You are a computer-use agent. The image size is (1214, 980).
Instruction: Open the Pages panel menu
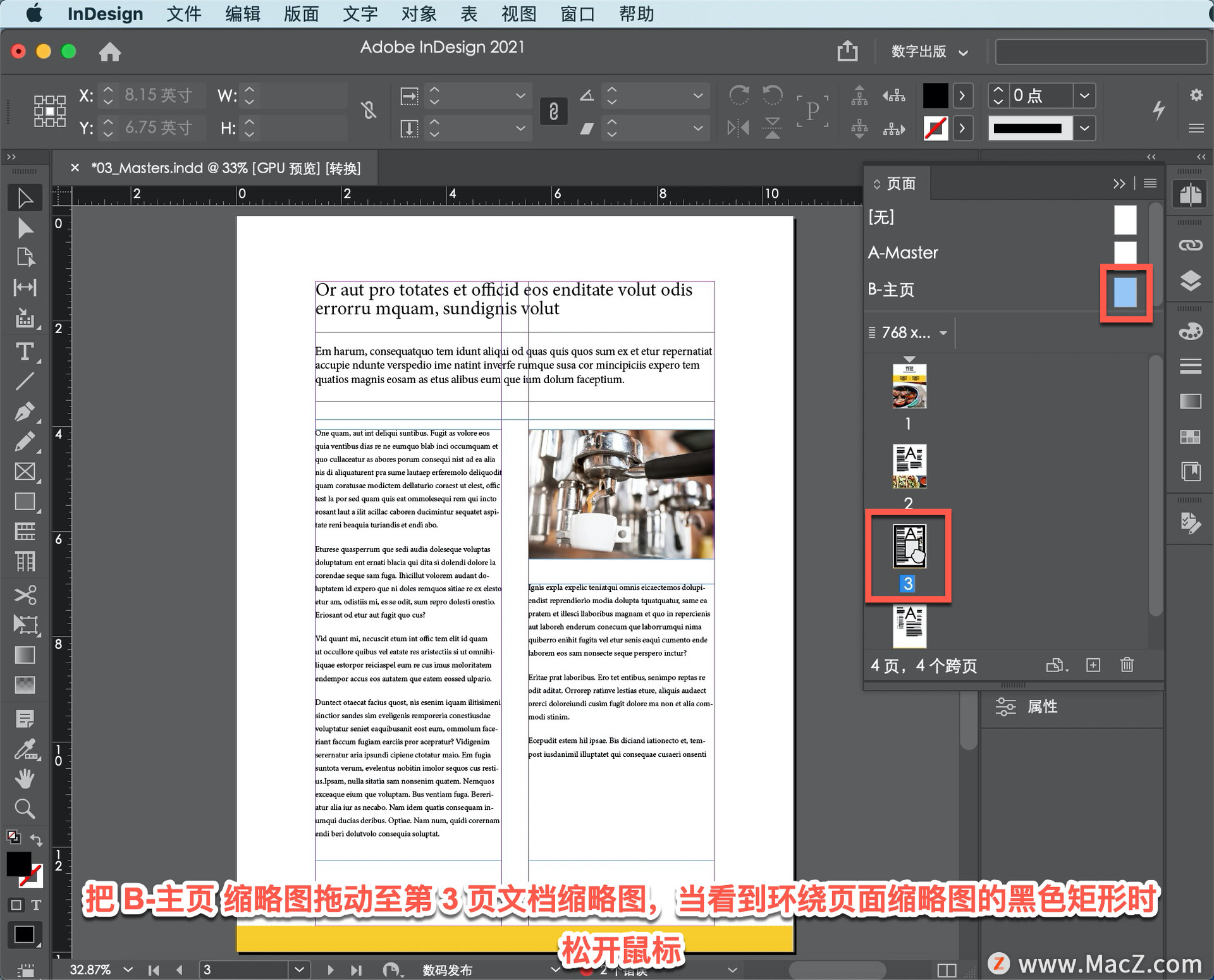pos(1150,183)
